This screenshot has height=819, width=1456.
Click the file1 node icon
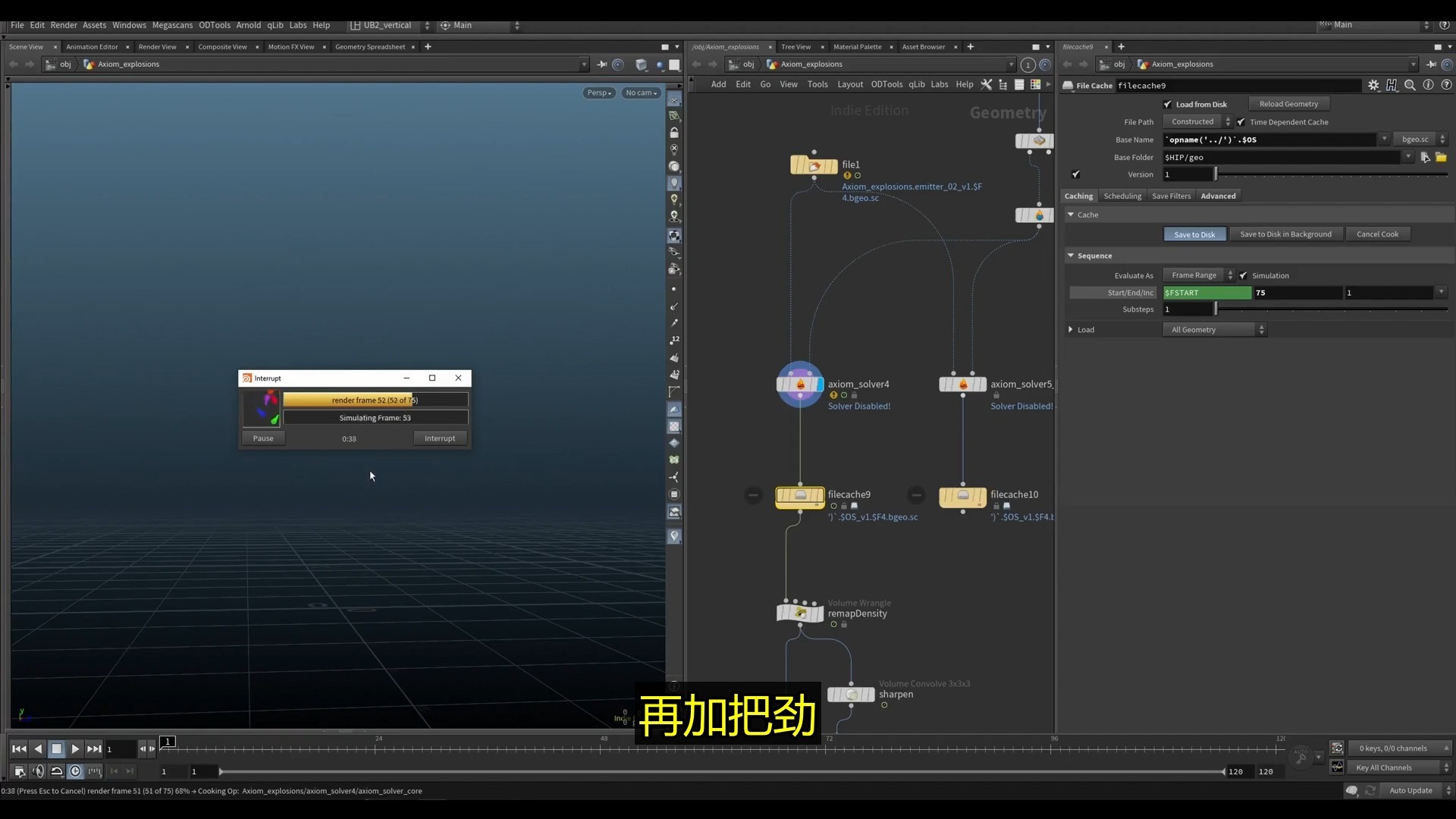pyautogui.click(x=814, y=165)
